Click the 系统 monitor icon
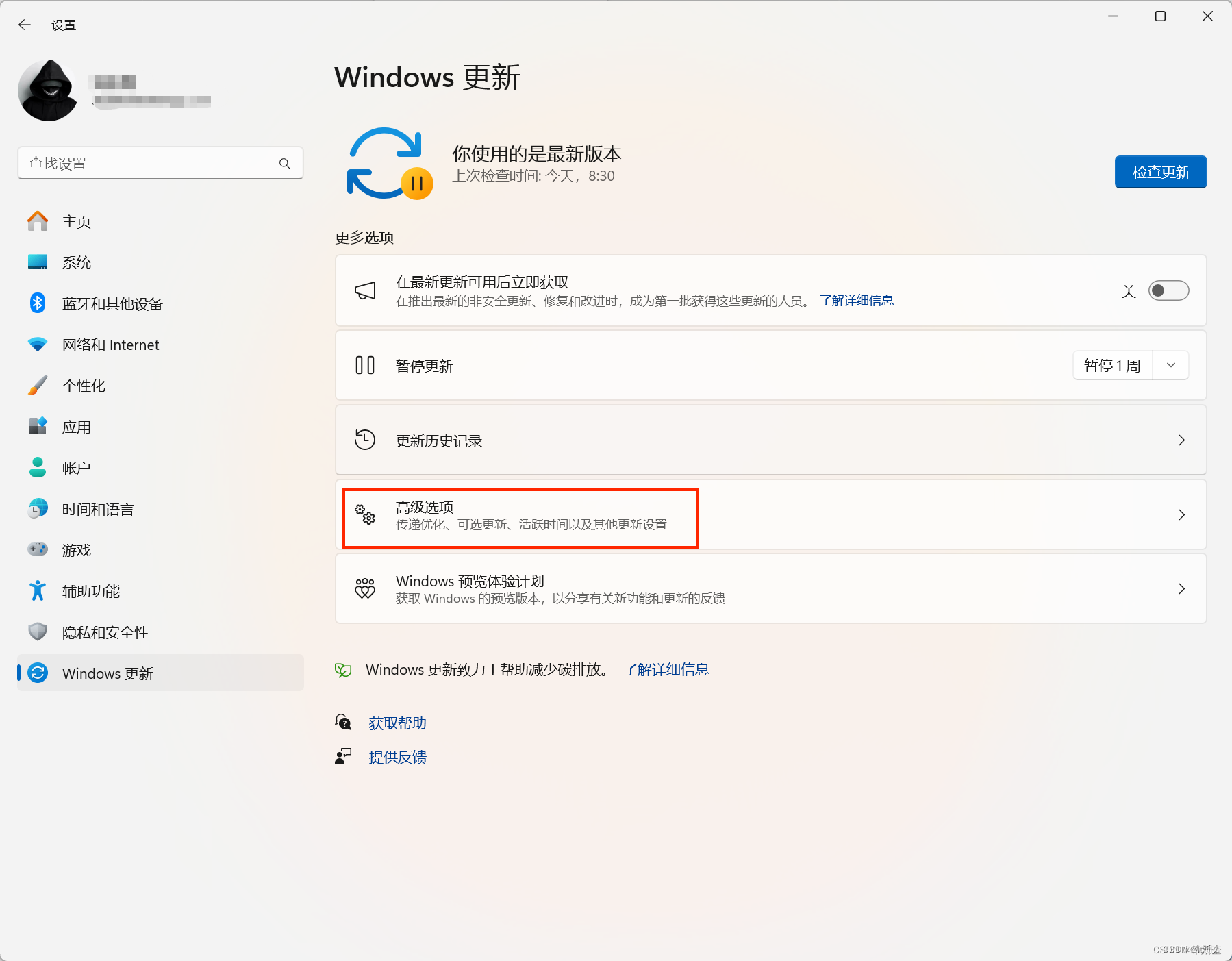 pos(38,262)
